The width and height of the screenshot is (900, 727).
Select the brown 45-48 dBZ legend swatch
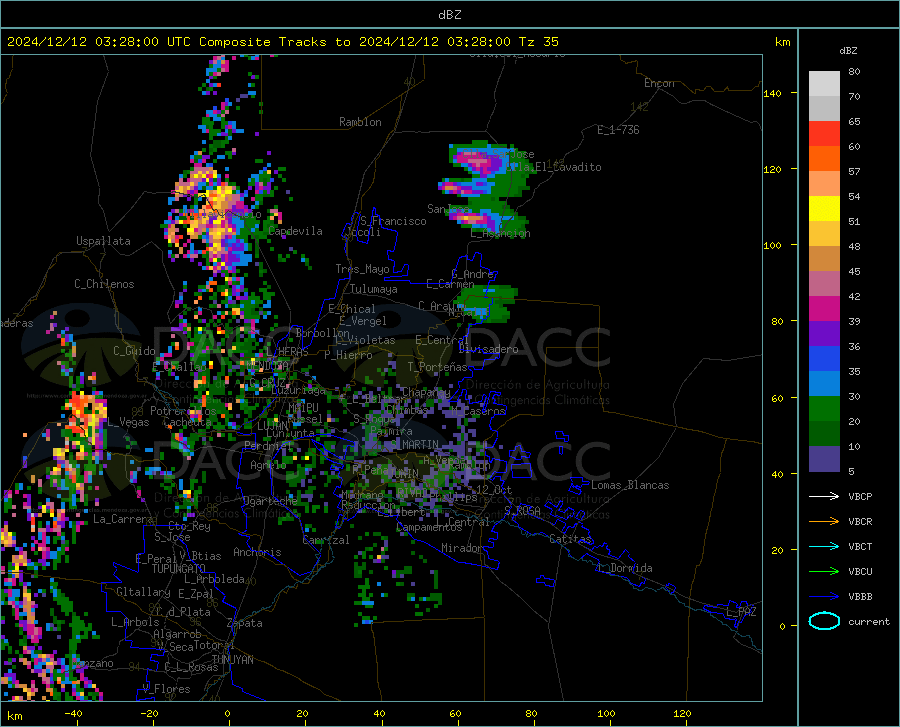pos(824,259)
